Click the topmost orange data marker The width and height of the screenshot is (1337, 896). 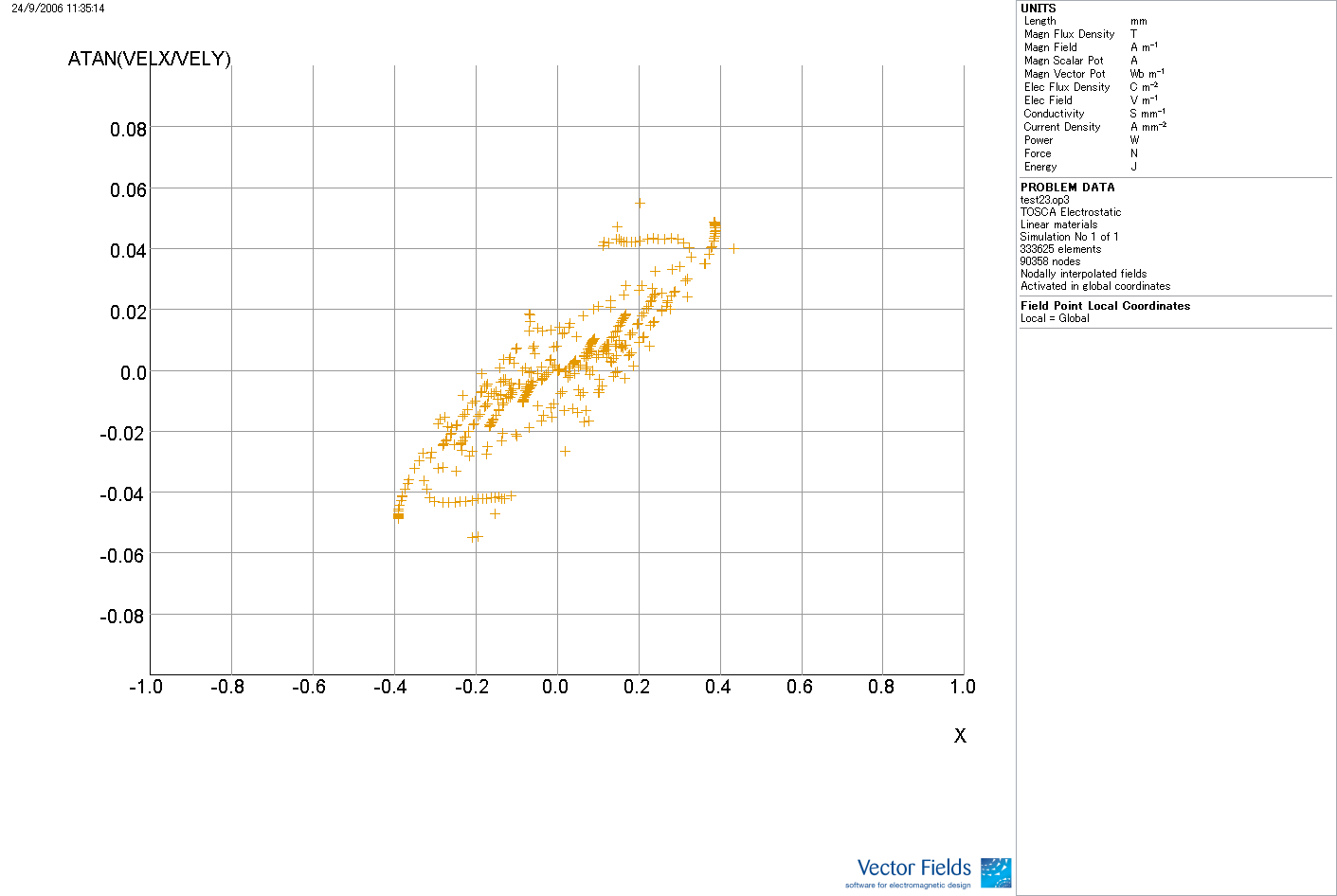coord(640,203)
